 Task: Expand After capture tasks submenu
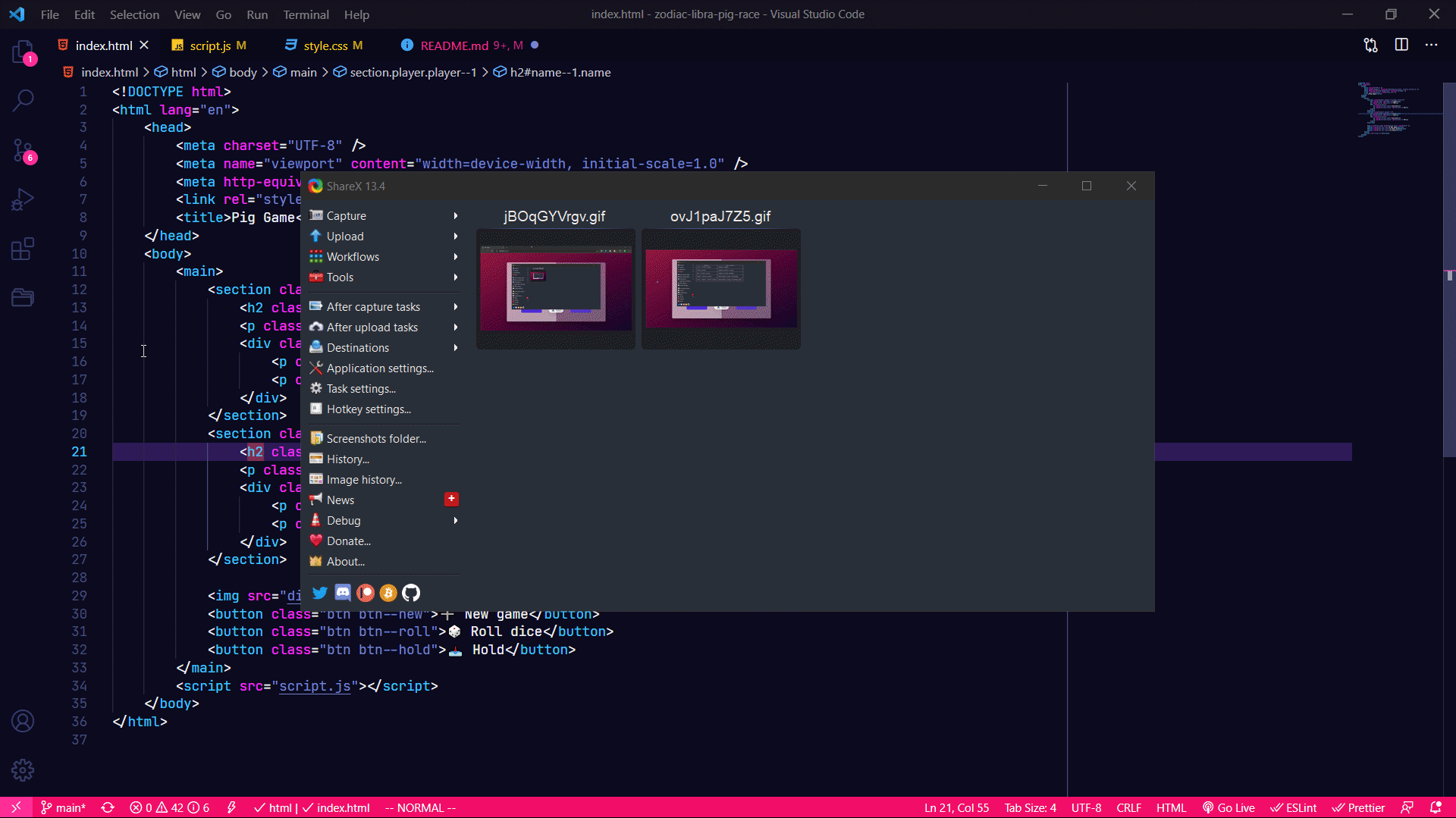tap(383, 307)
